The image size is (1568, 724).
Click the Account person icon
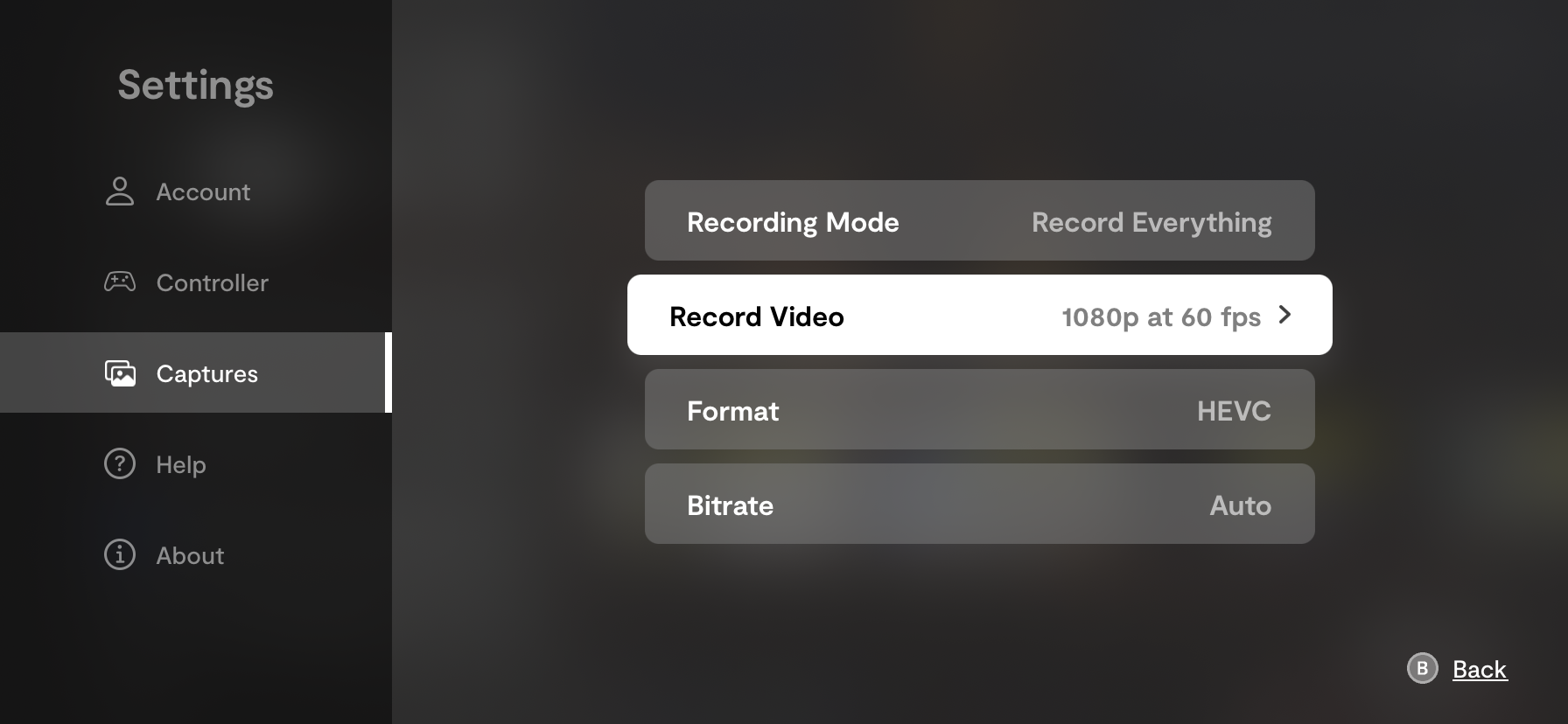point(120,191)
